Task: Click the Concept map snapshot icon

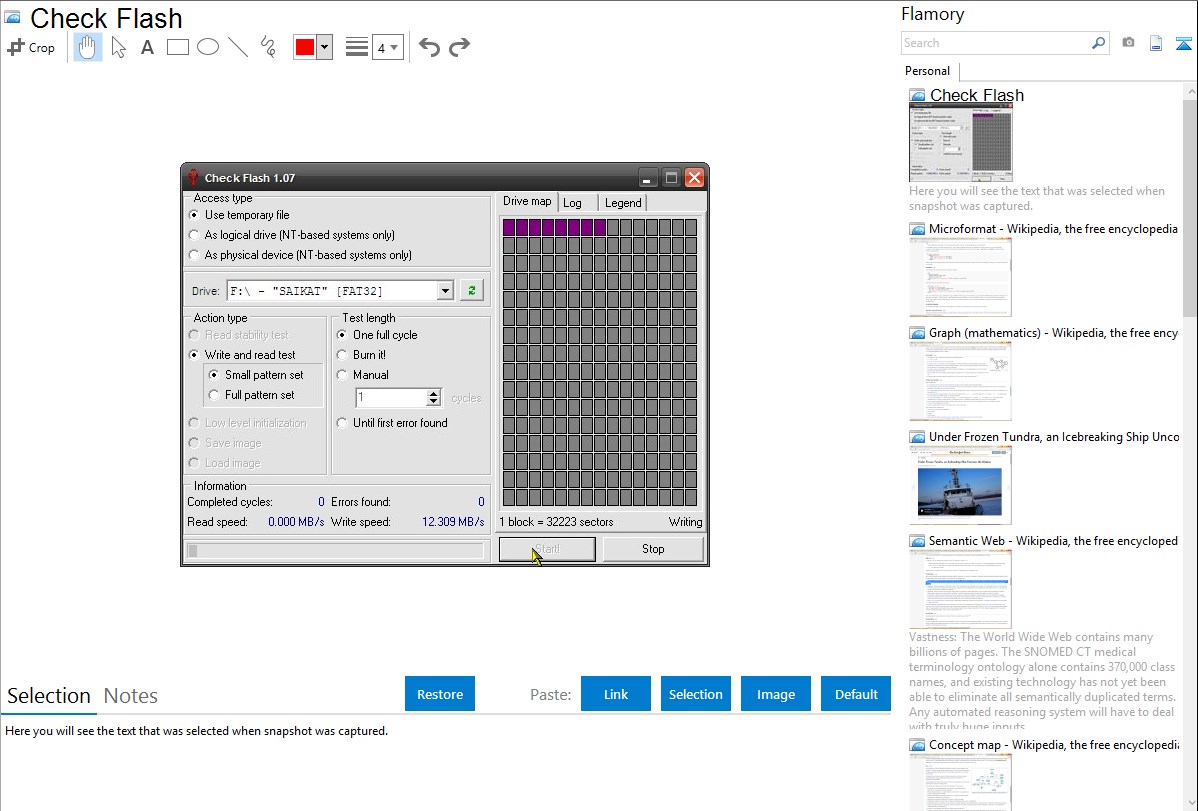Action: [917, 745]
